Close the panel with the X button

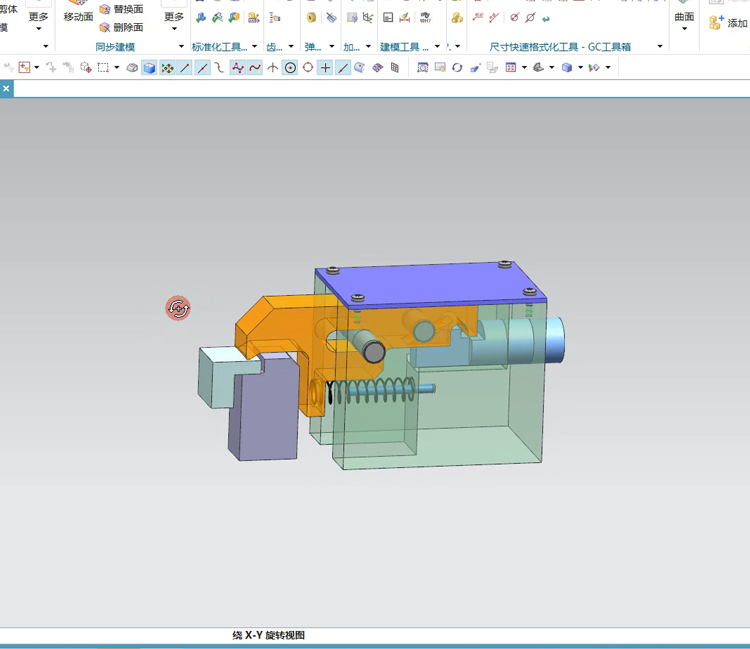click(6, 89)
